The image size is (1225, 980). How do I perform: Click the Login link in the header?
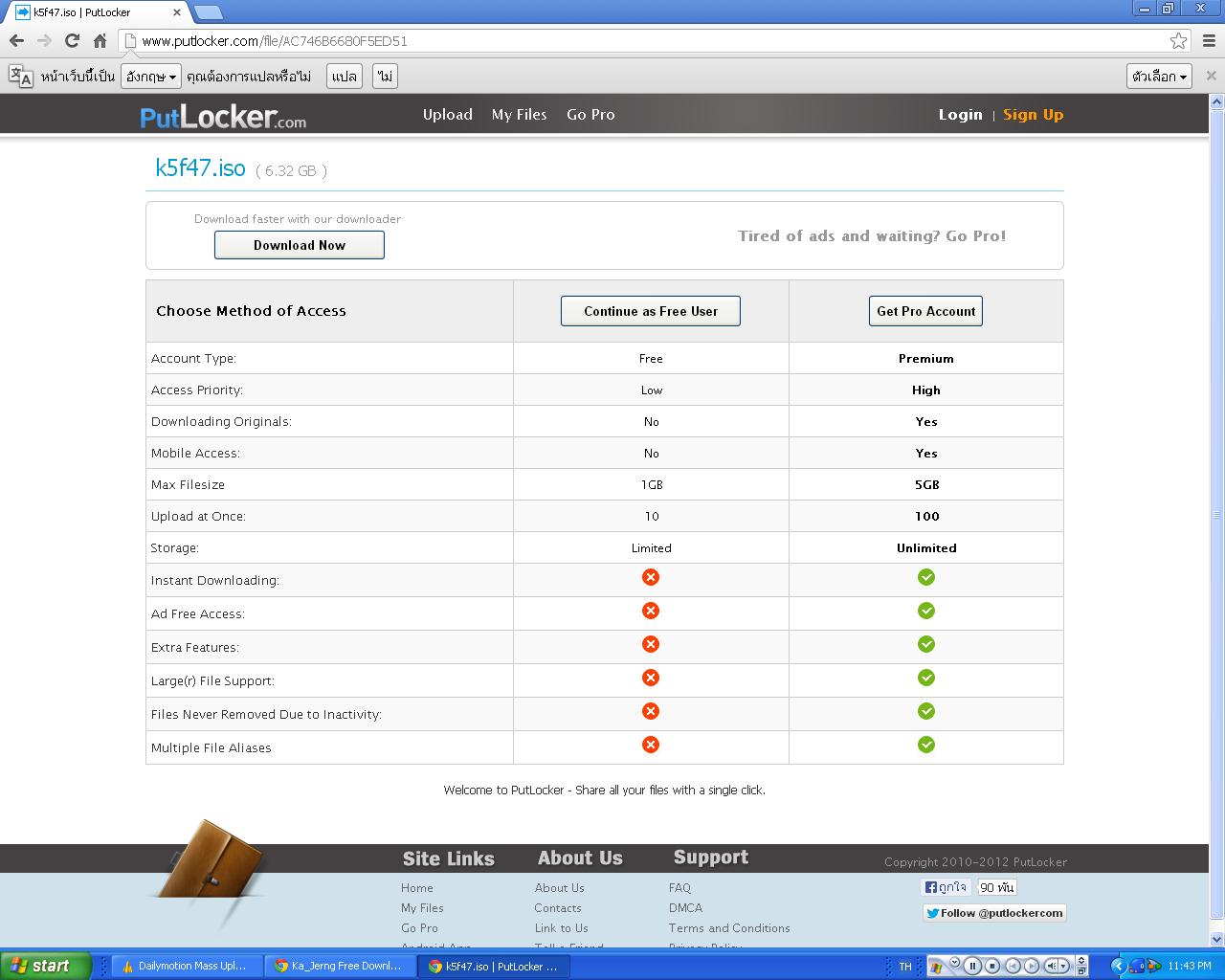(x=961, y=115)
